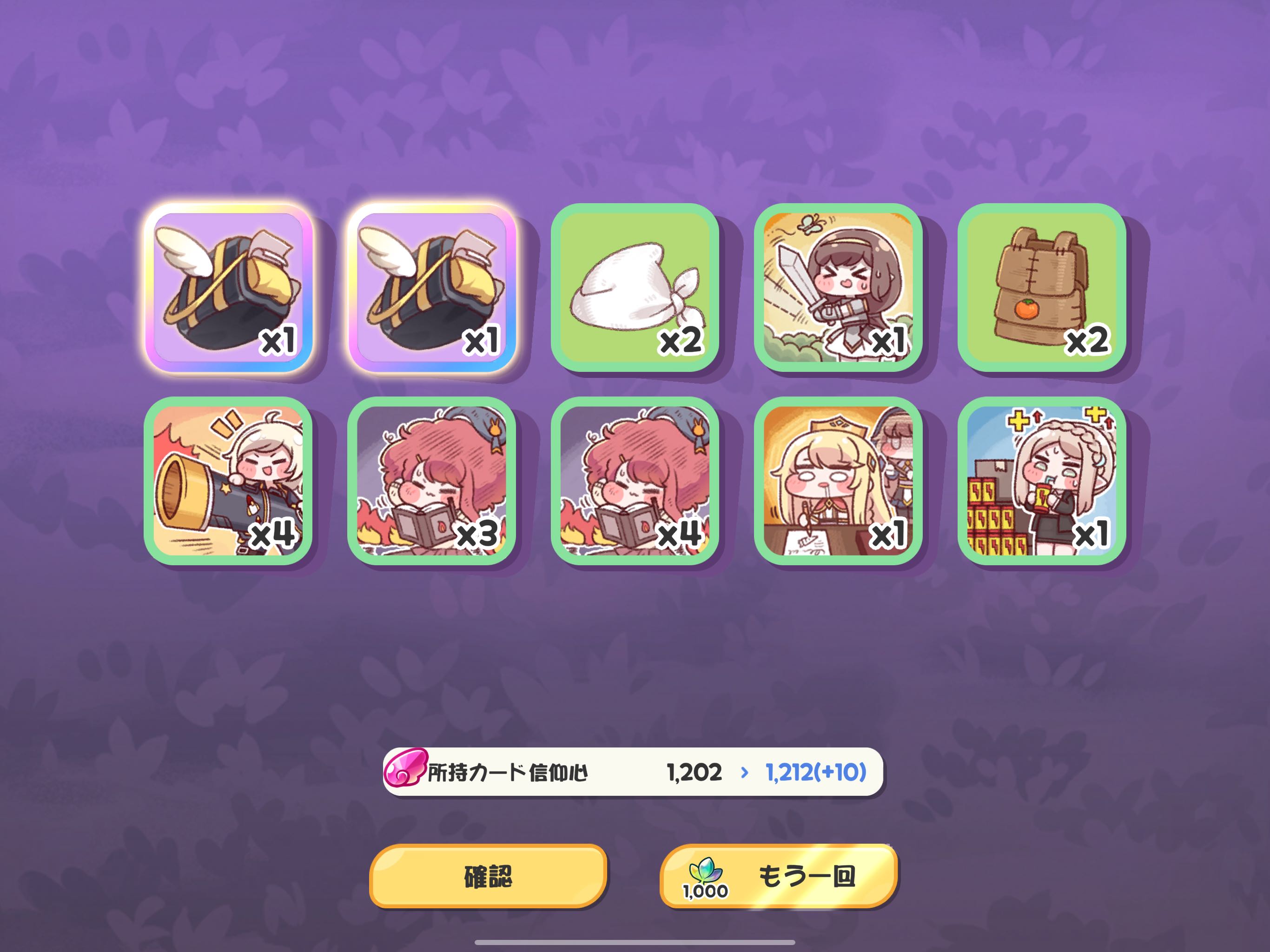Confirm results with the 確認 button
Viewport: 1270px width, 952px height.
(488, 876)
